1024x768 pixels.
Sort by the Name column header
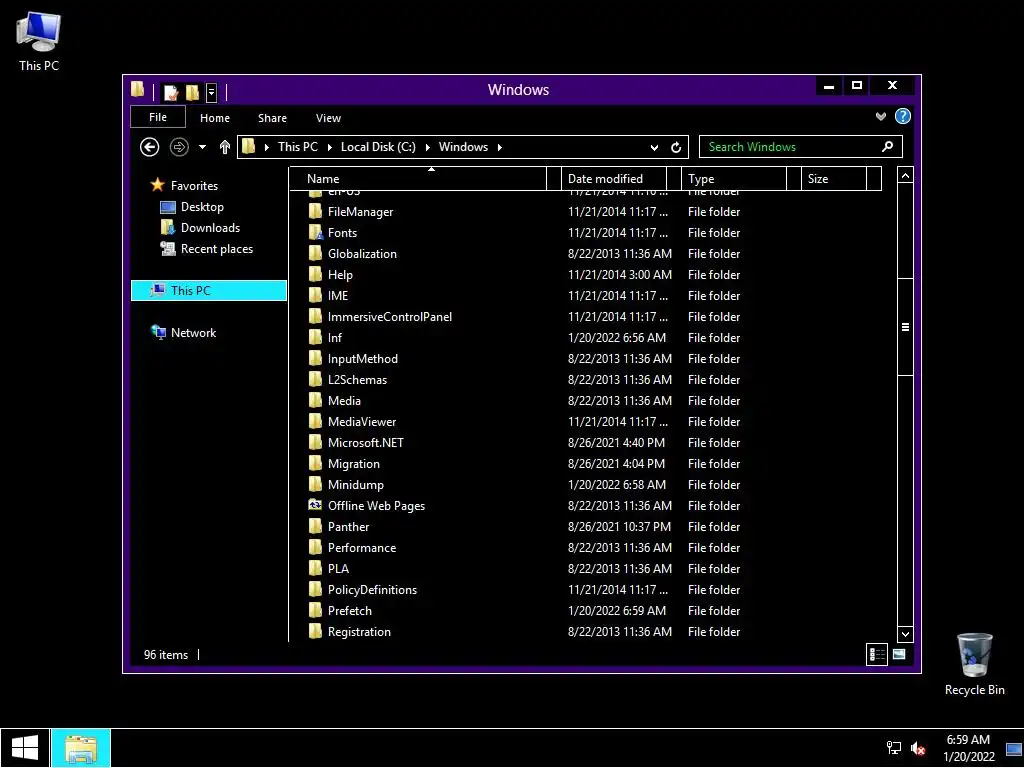coord(418,179)
